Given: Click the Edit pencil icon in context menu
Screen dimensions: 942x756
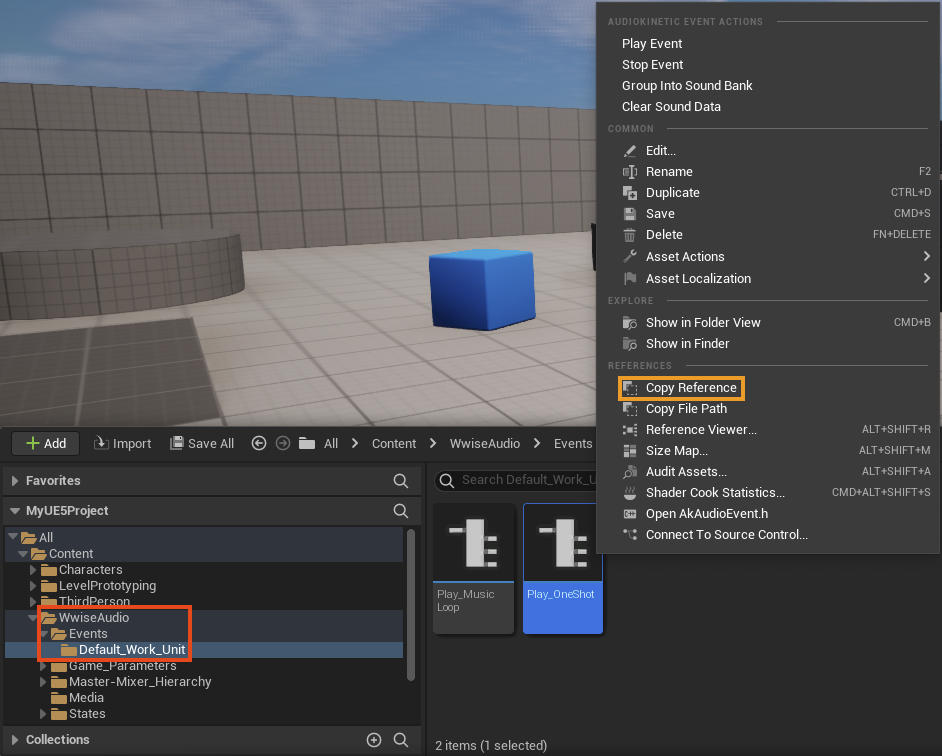Looking at the screenshot, I should [x=630, y=151].
